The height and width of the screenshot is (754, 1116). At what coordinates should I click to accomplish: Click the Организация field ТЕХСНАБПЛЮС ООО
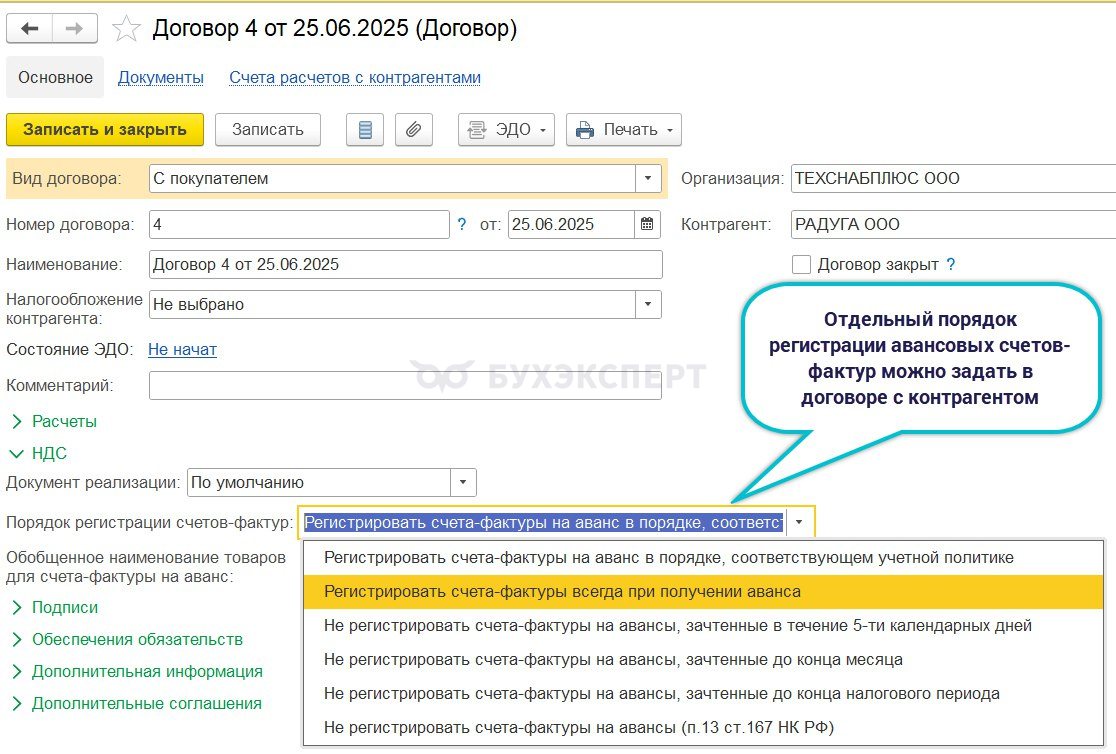[x=953, y=178]
